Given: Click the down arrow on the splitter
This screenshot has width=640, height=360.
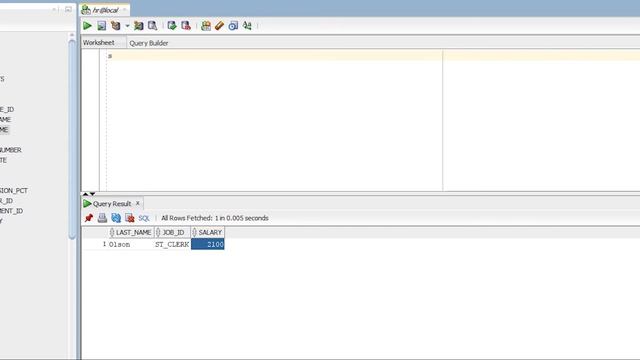Looking at the screenshot, I should (x=93, y=194).
